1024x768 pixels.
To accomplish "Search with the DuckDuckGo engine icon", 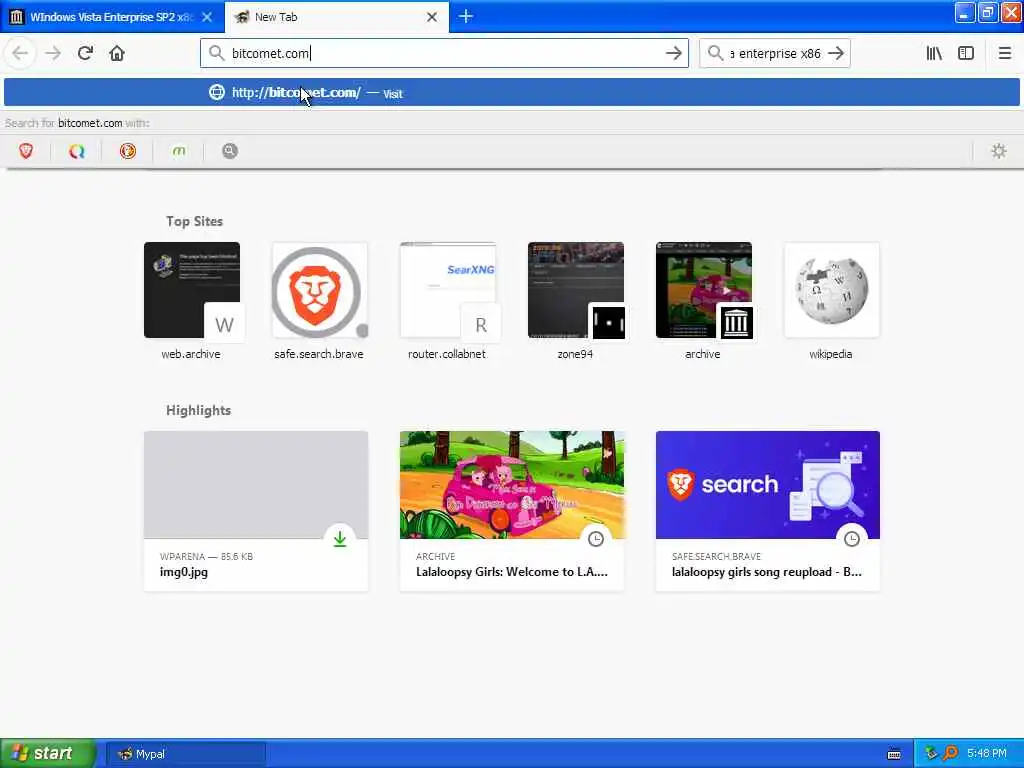I will coord(128,152).
